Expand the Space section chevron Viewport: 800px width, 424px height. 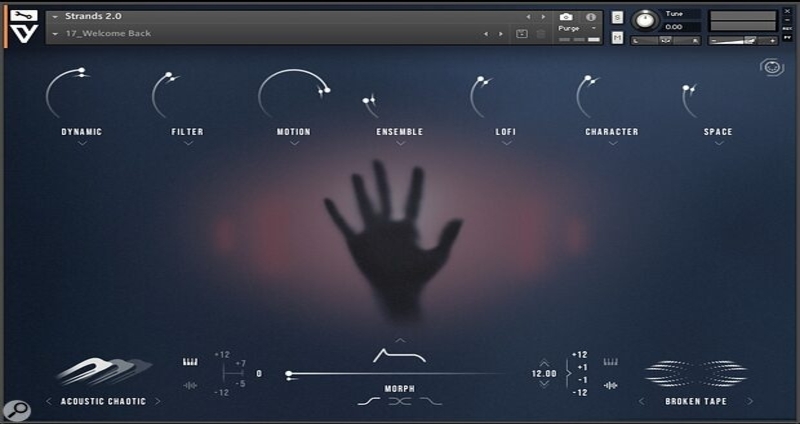719,144
